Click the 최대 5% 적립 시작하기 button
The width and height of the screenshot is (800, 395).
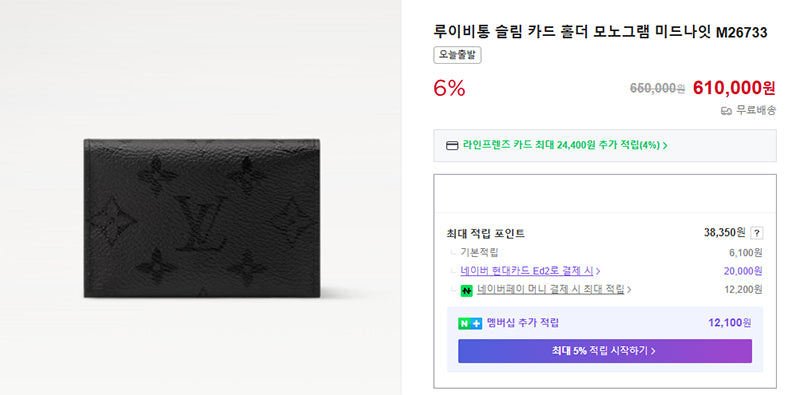click(605, 351)
